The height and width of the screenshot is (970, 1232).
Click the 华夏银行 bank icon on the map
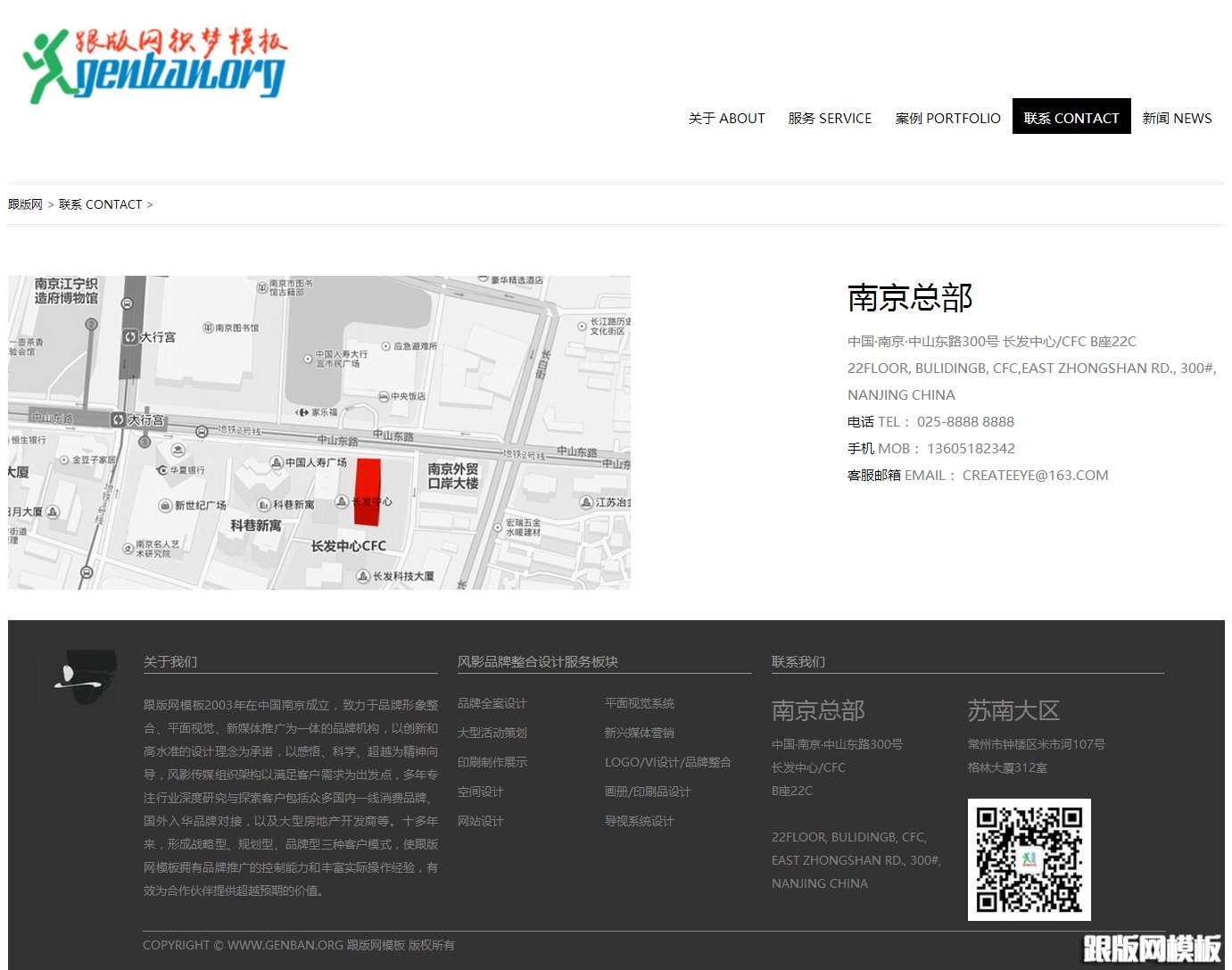click(x=161, y=470)
